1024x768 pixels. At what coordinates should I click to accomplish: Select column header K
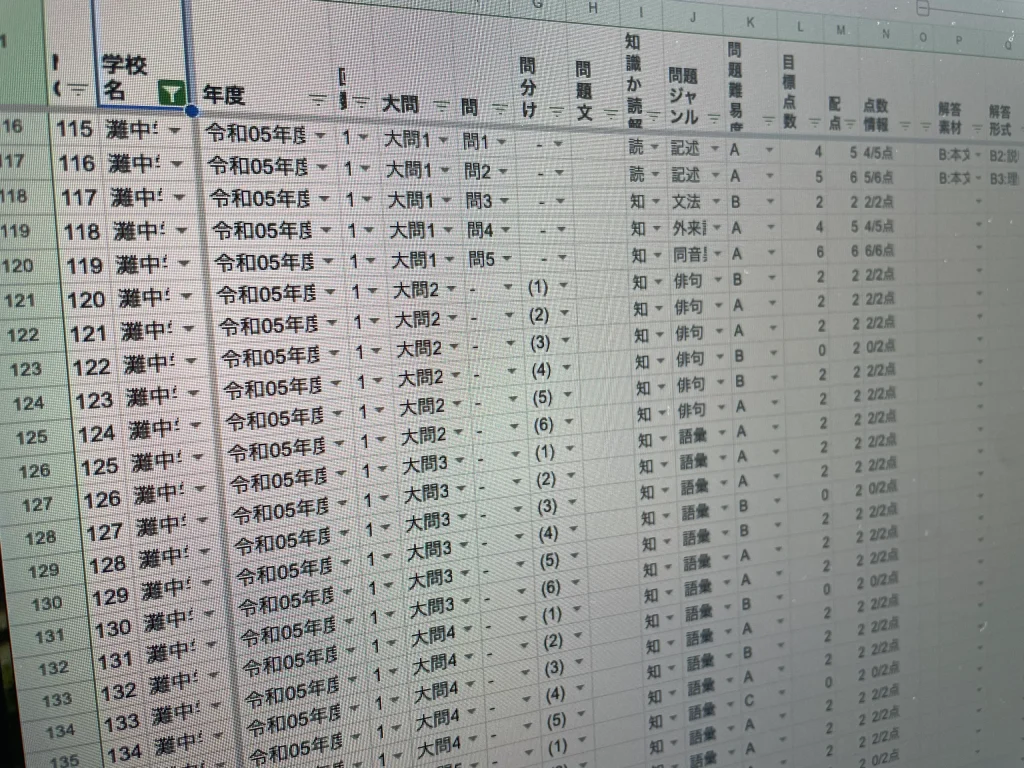[750, 22]
